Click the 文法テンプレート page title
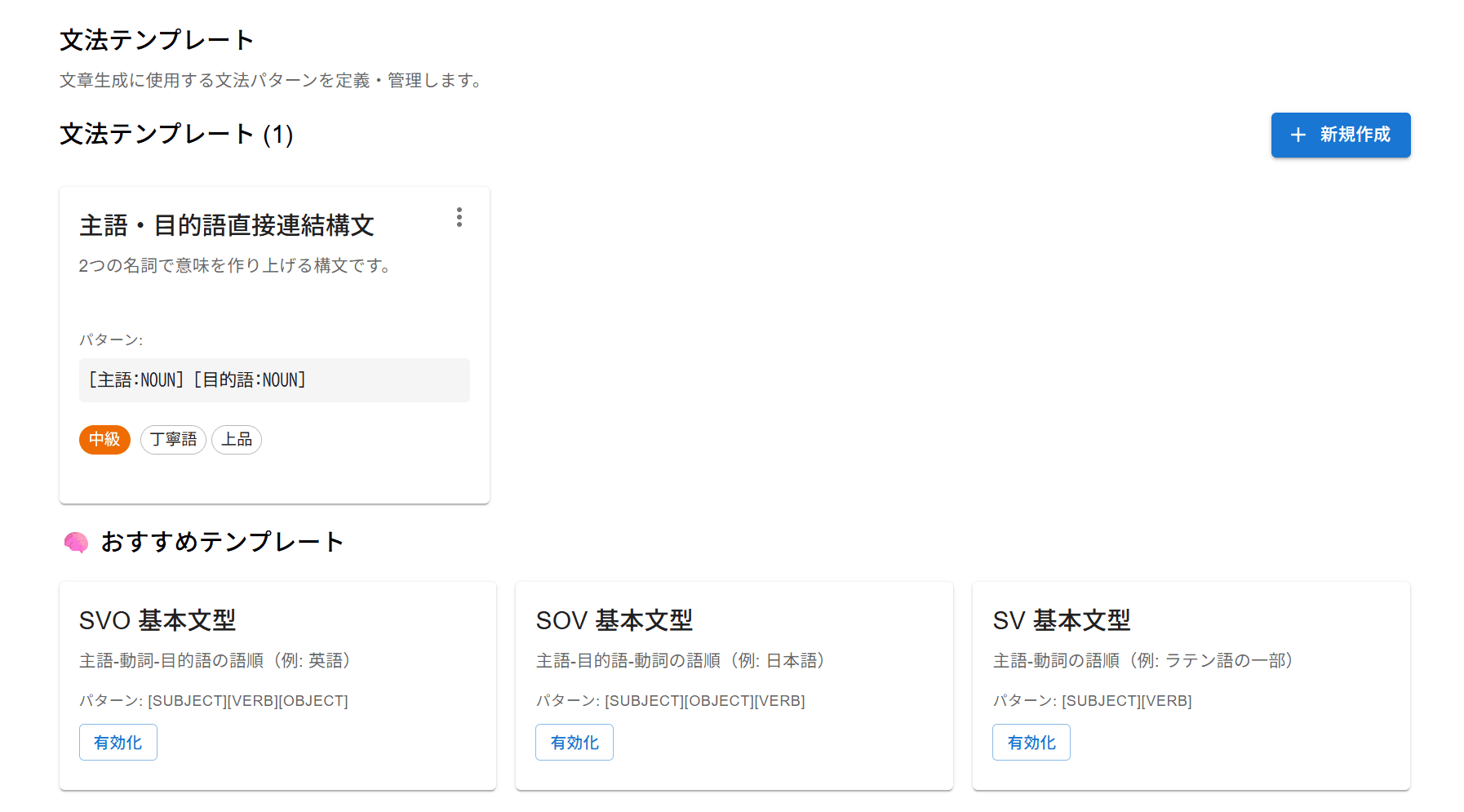1464x812 pixels. 157,40
